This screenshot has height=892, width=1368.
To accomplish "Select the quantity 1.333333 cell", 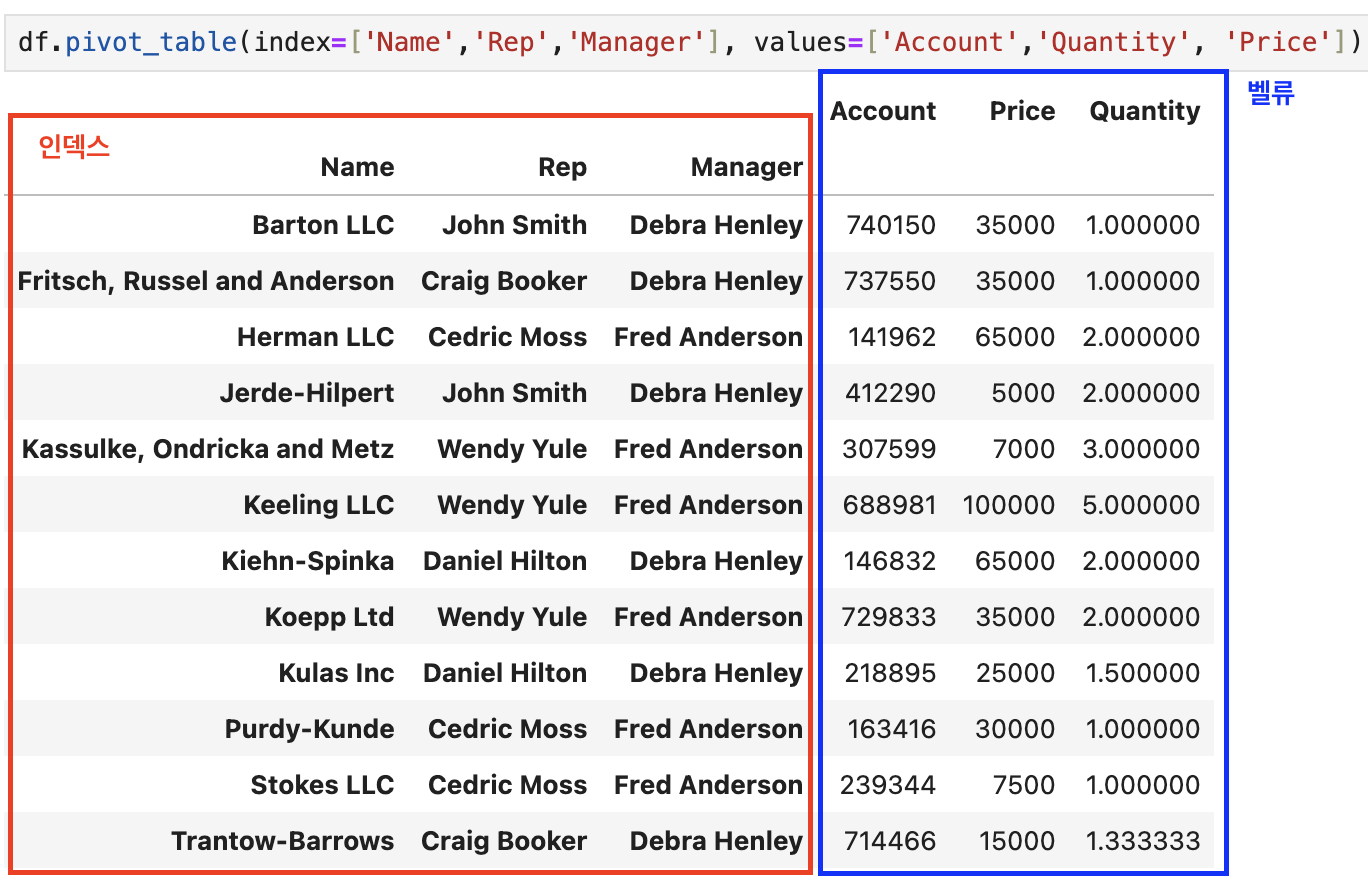I will point(1144,841).
